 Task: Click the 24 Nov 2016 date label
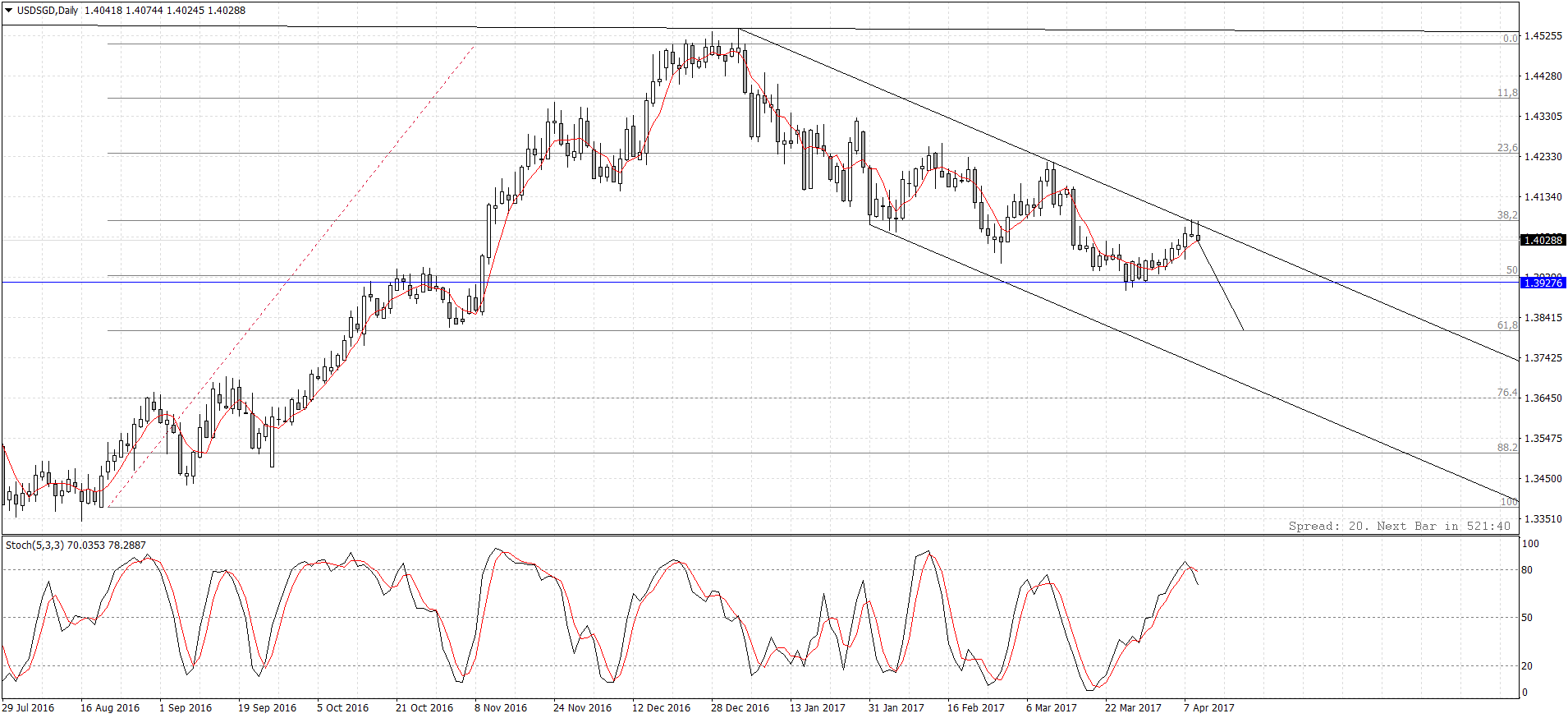coord(583,708)
